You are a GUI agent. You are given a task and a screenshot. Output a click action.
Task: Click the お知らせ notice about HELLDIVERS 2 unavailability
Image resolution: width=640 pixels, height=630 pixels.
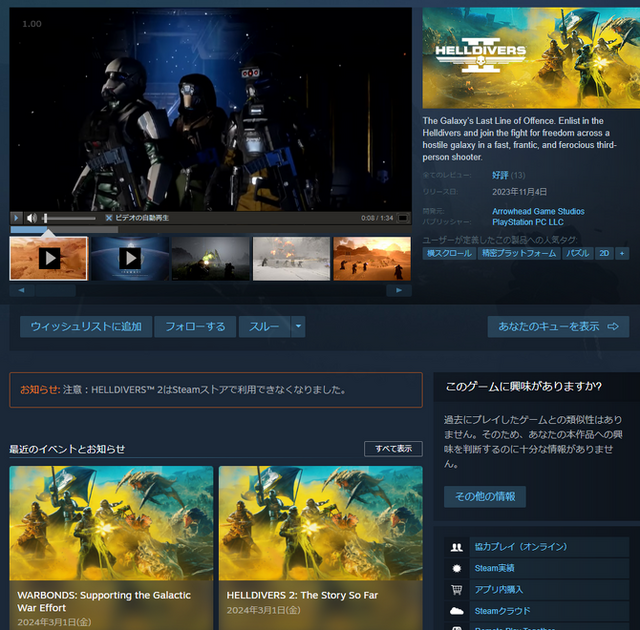point(216,390)
